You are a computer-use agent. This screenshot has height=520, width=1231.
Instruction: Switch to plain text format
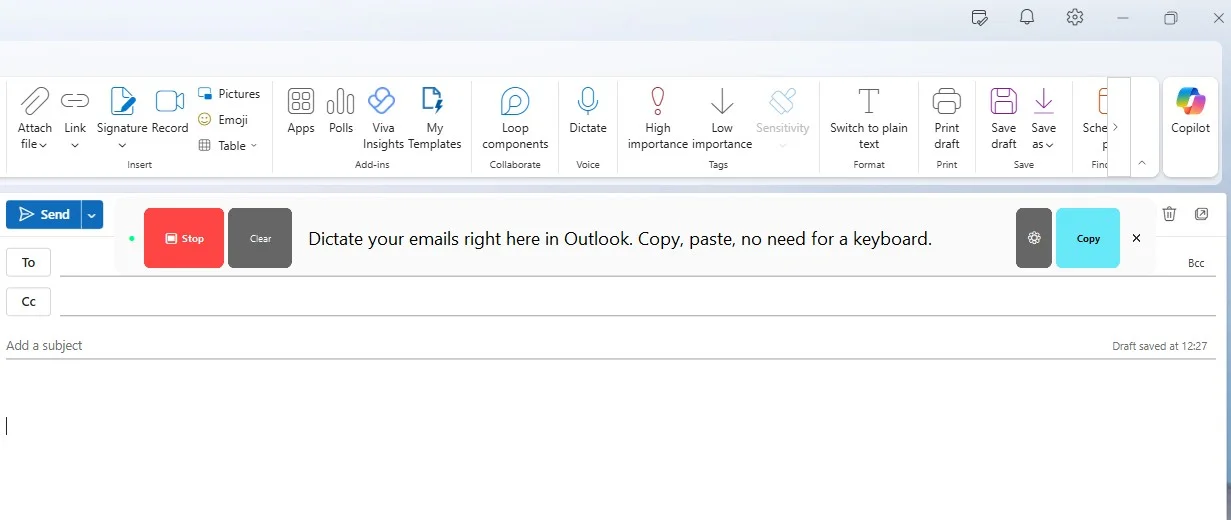tap(869, 118)
